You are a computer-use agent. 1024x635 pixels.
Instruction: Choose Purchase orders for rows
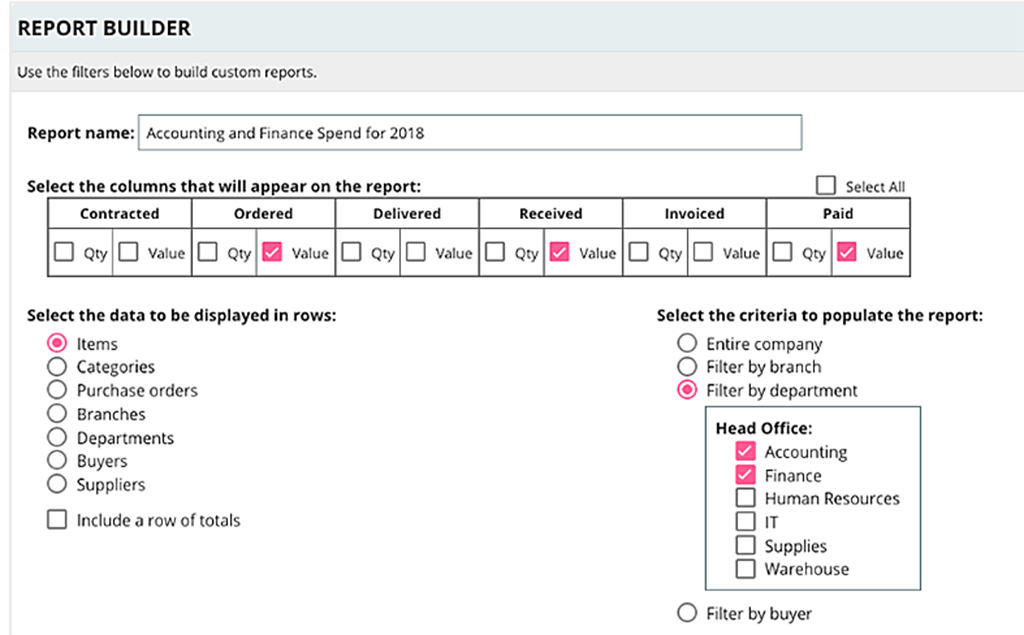[x=57, y=390]
